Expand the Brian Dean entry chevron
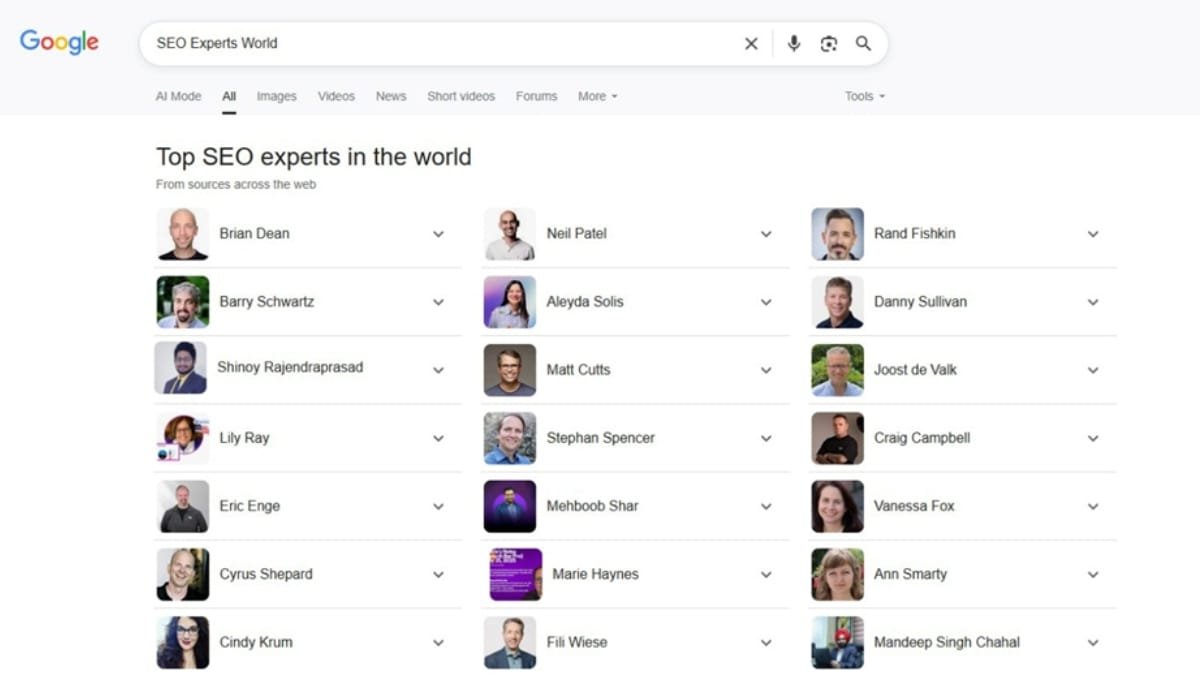 [x=438, y=234]
